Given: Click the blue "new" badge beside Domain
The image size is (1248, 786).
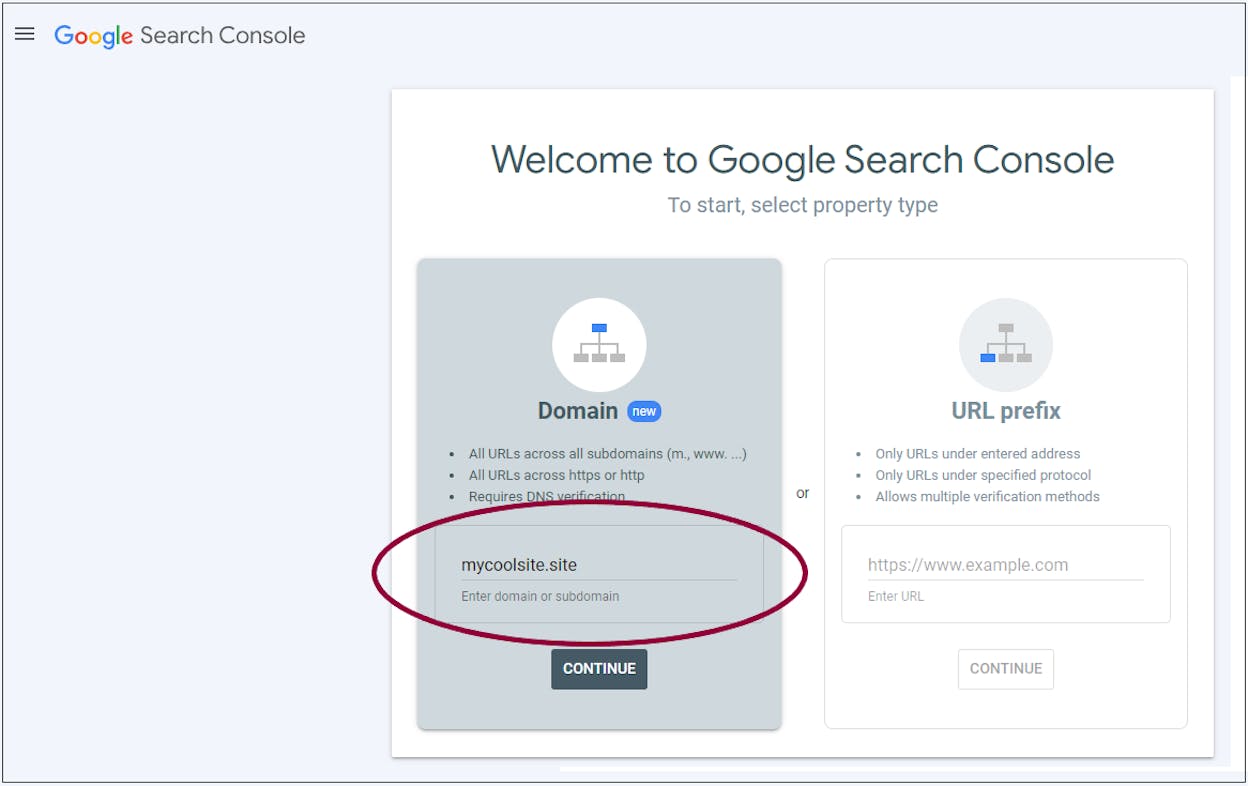Looking at the screenshot, I should (x=644, y=411).
